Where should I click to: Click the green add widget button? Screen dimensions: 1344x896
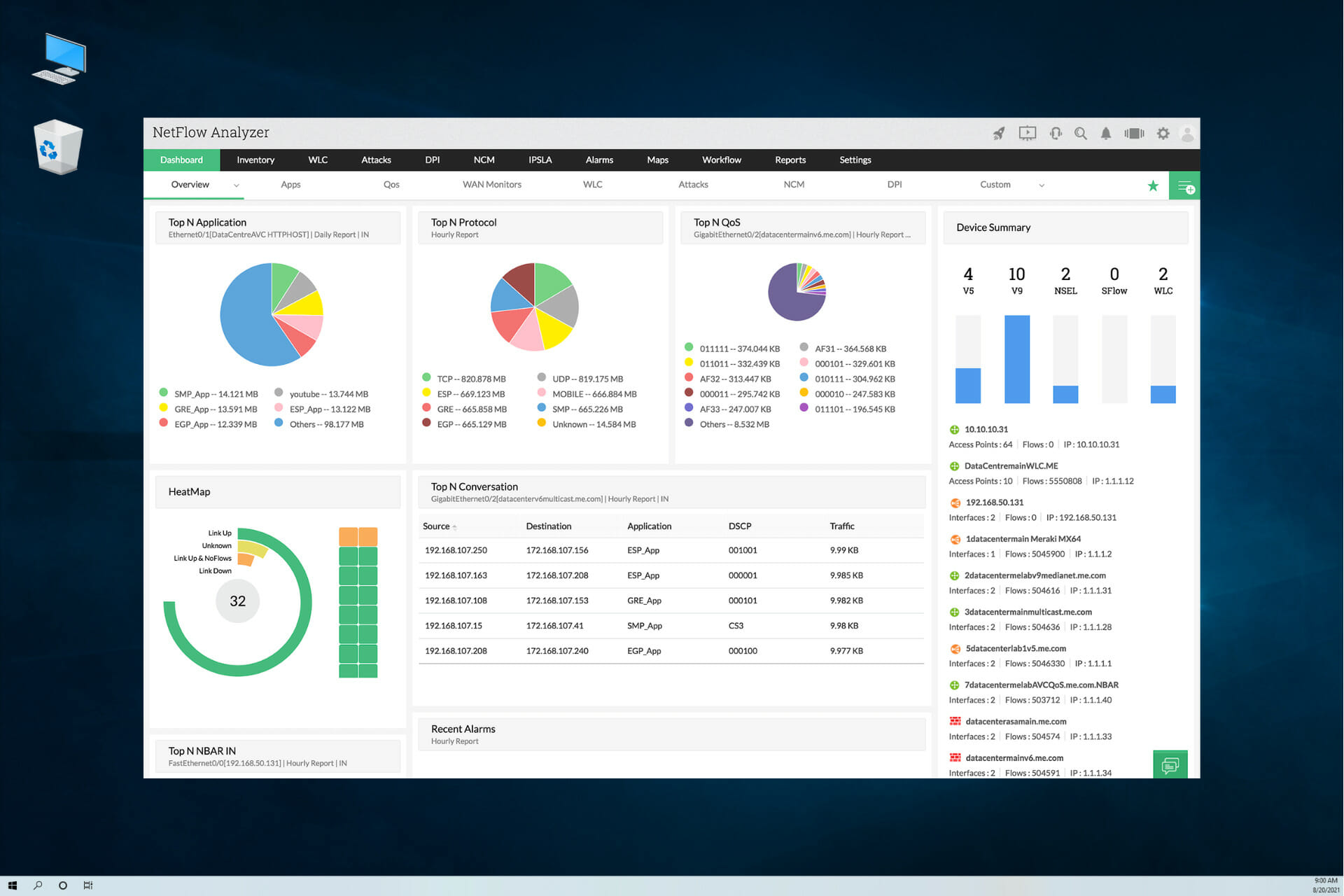tap(1184, 185)
